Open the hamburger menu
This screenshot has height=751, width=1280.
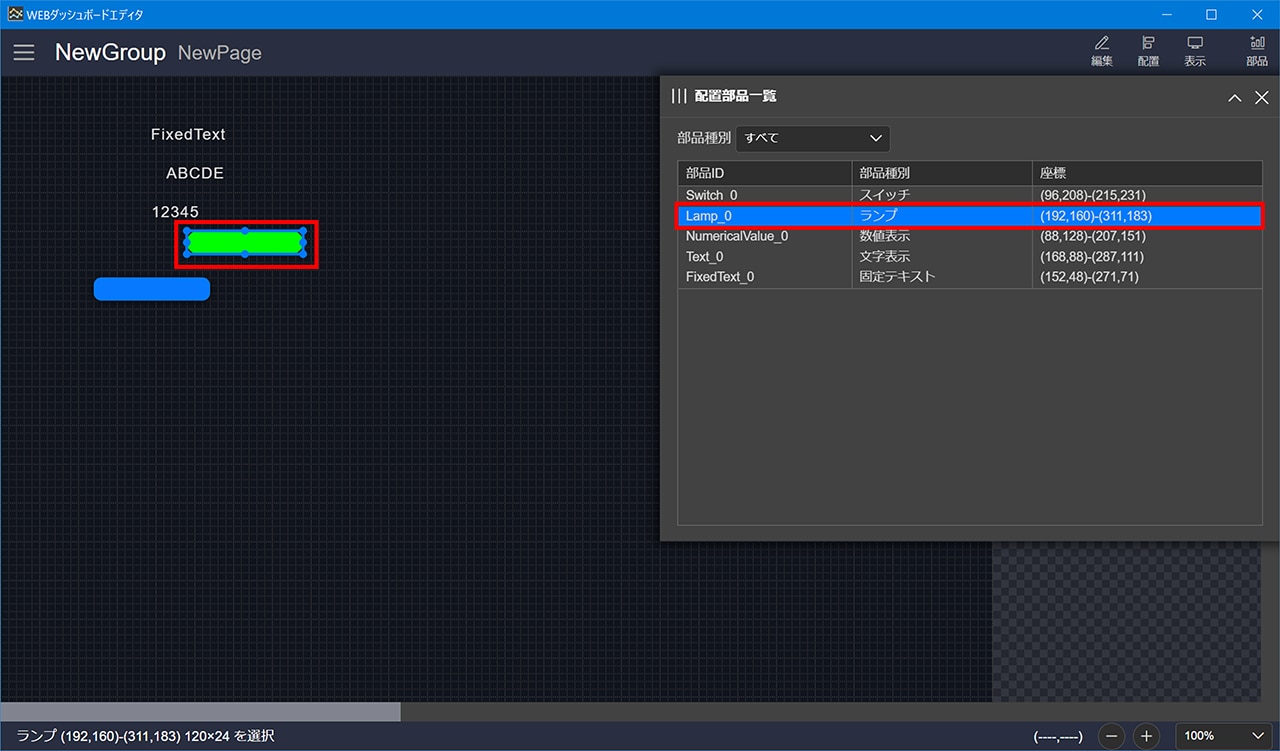click(24, 53)
